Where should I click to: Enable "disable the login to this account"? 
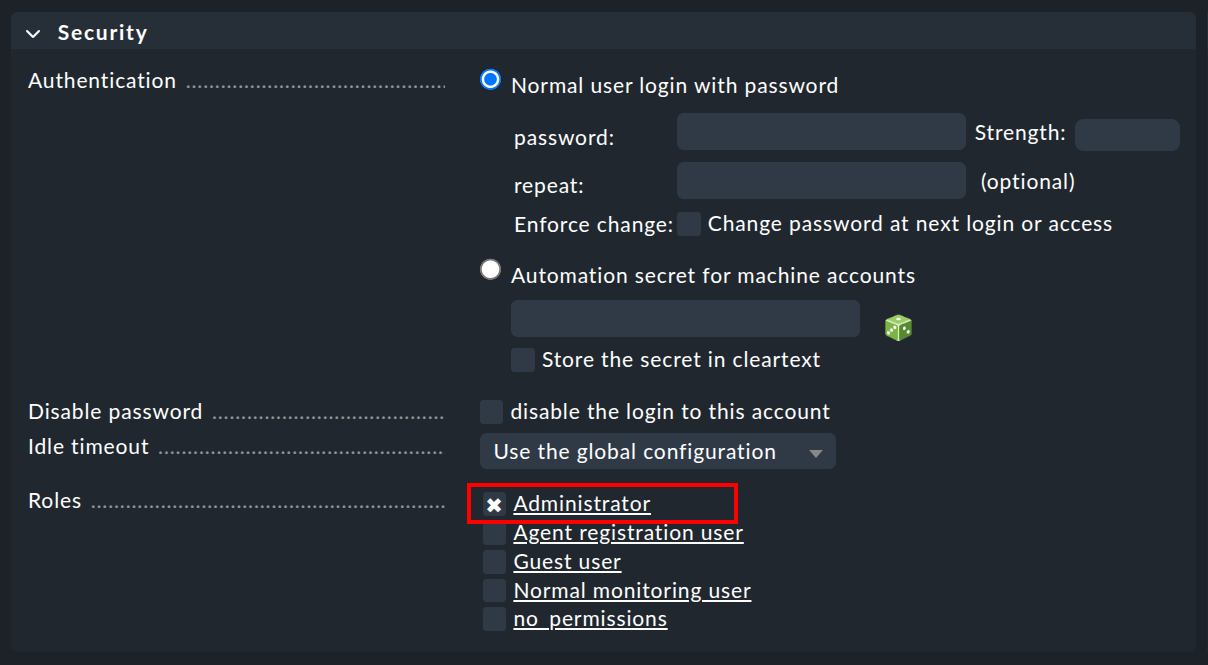pos(491,411)
